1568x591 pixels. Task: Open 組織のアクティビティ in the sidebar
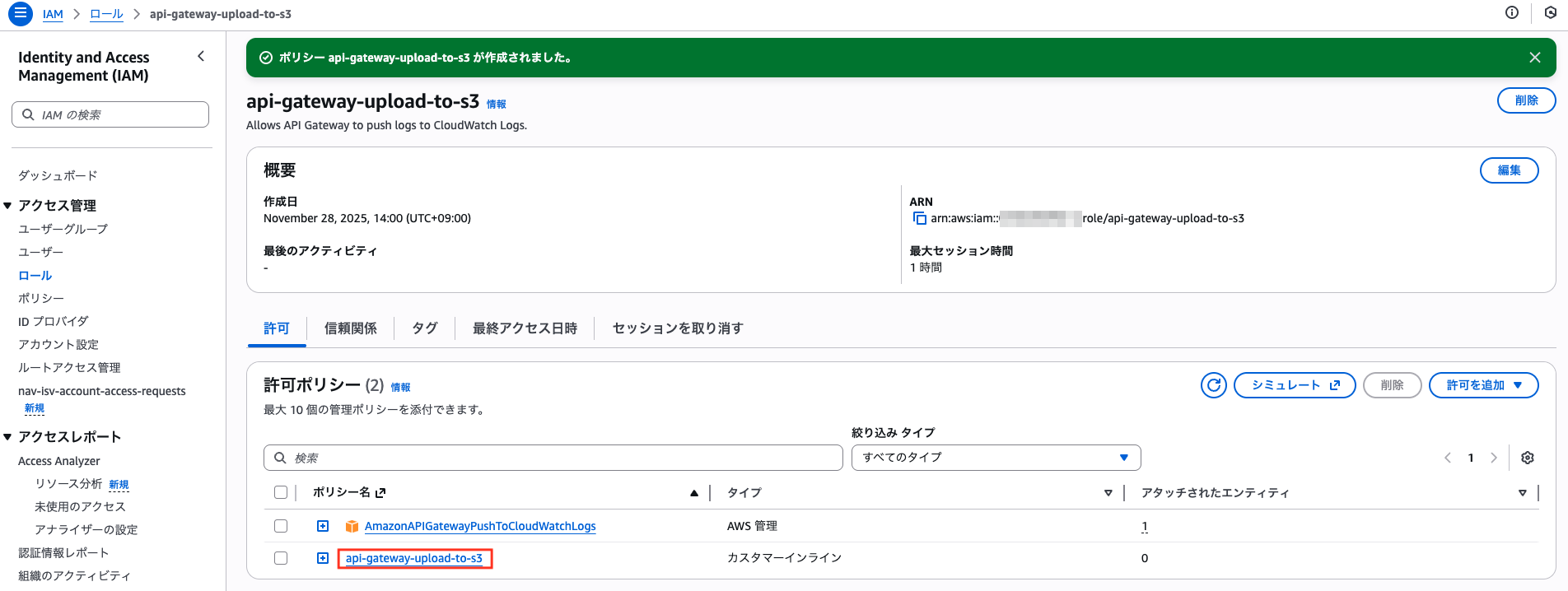(x=74, y=575)
